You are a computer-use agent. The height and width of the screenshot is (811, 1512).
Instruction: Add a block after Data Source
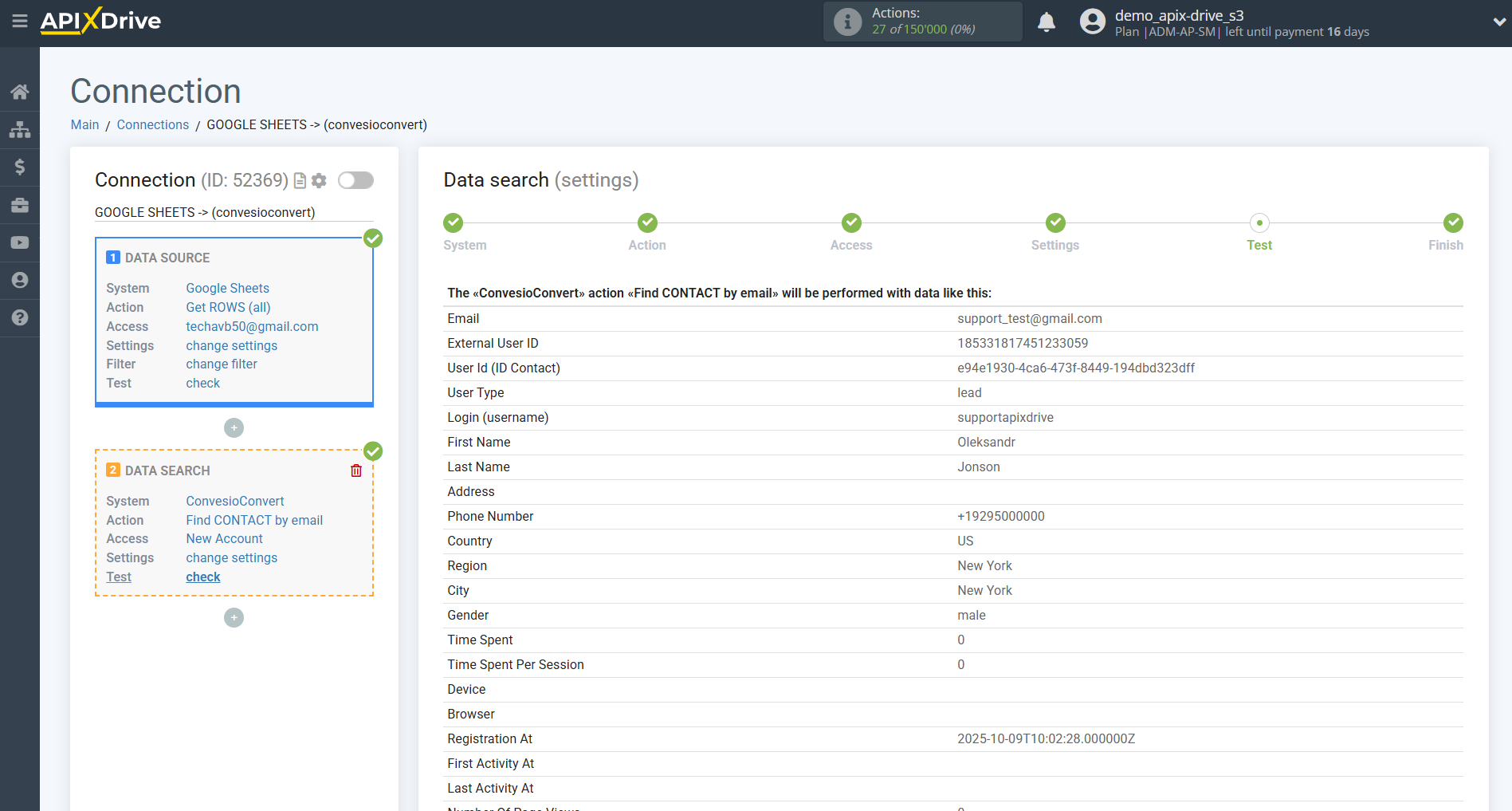[234, 428]
